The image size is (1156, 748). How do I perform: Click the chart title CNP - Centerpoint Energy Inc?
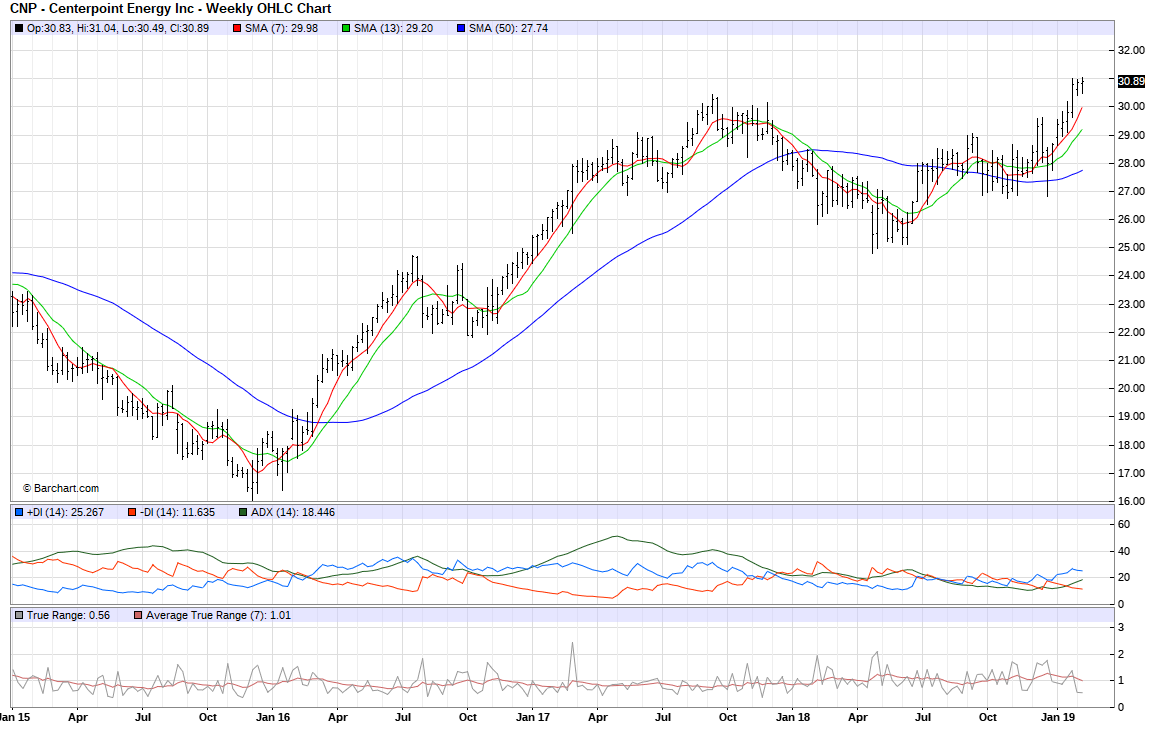[x=170, y=9]
